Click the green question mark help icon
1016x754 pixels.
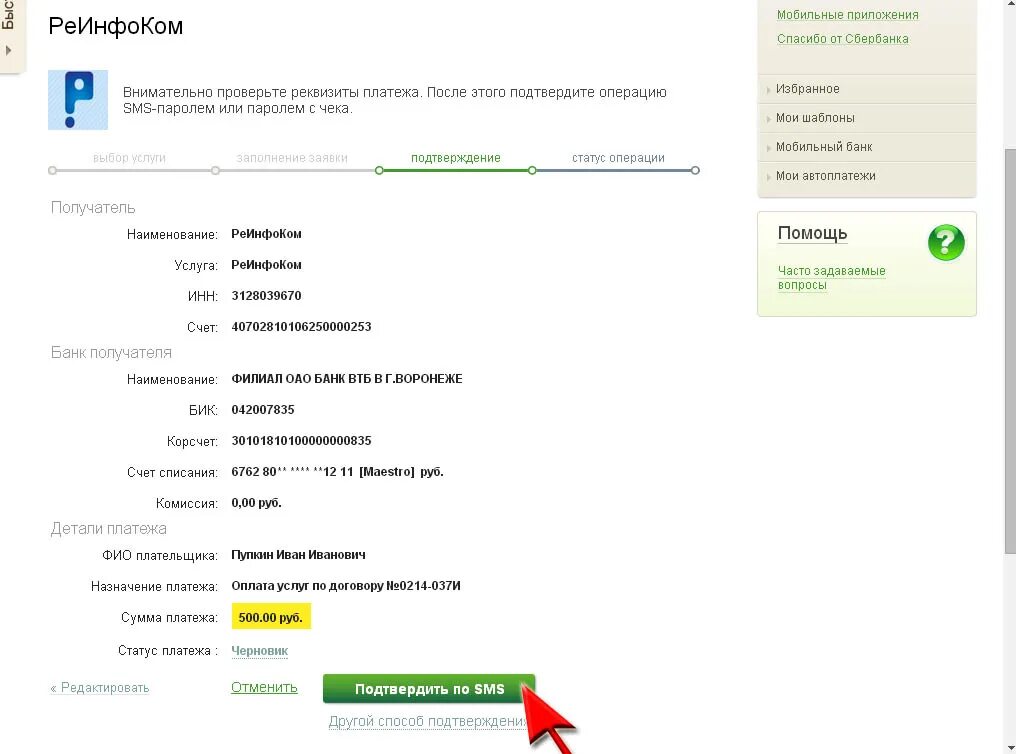946,243
